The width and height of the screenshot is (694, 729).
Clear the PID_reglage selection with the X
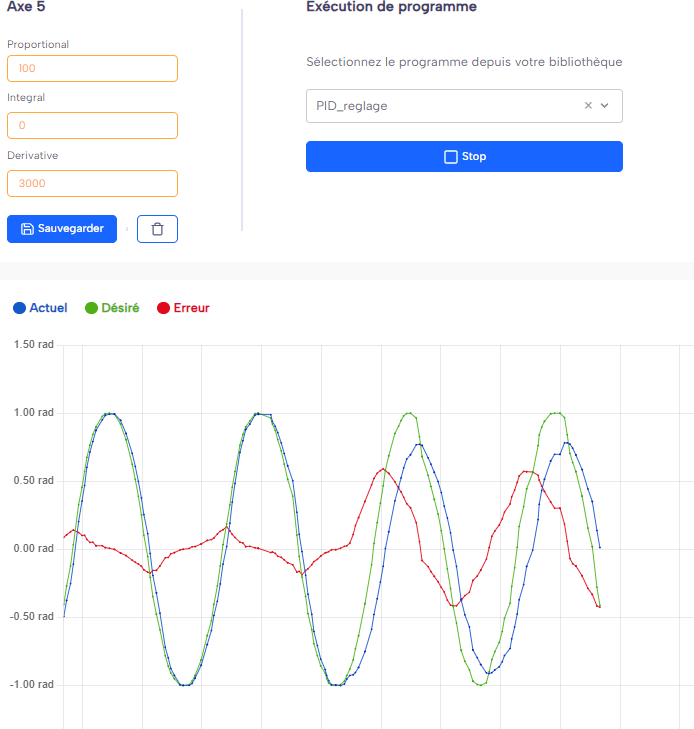(x=588, y=106)
